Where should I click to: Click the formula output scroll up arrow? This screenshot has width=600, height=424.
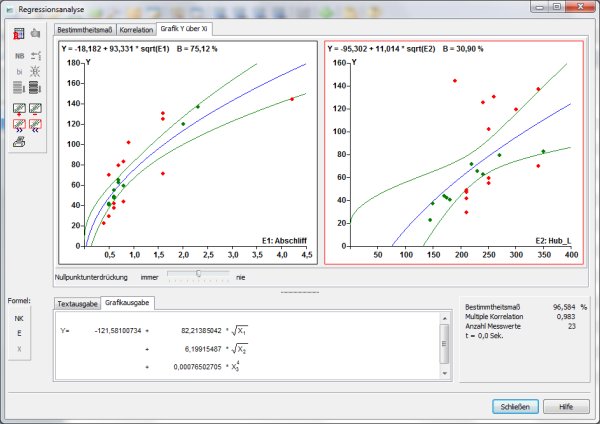pyautogui.click(x=444, y=318)
